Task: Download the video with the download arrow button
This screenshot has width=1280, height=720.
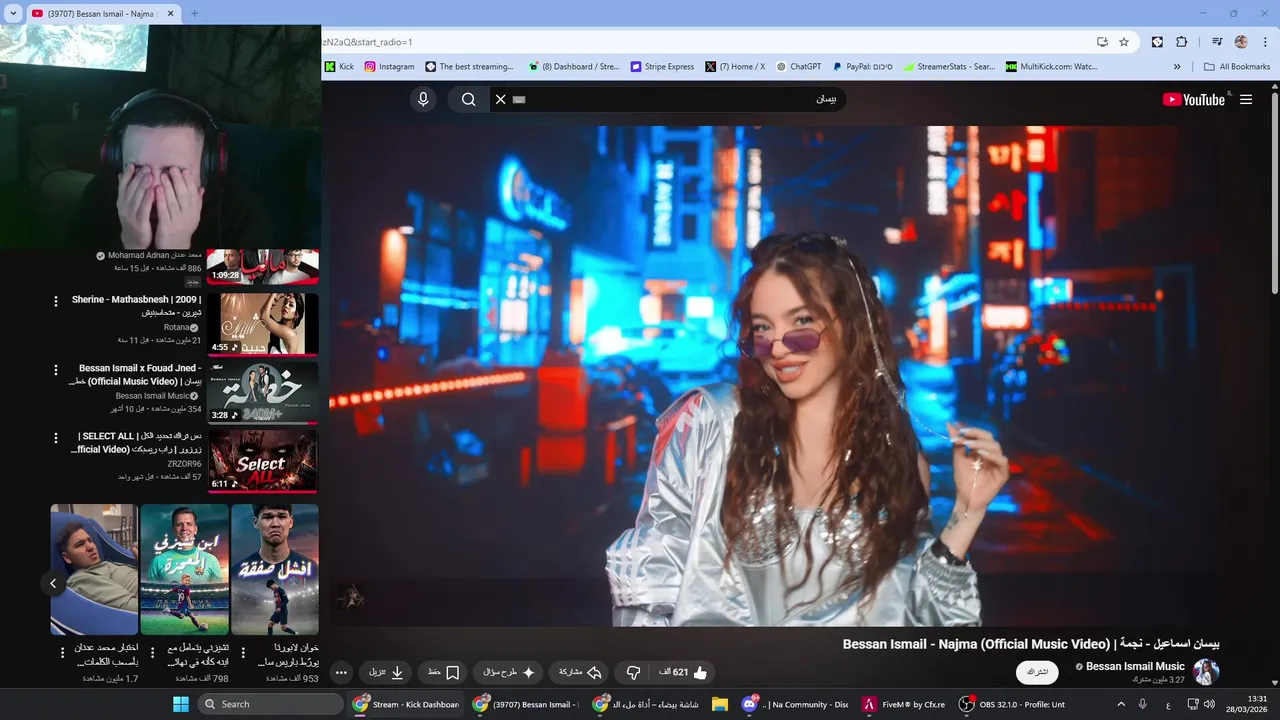Action: (x=386, y=672)
